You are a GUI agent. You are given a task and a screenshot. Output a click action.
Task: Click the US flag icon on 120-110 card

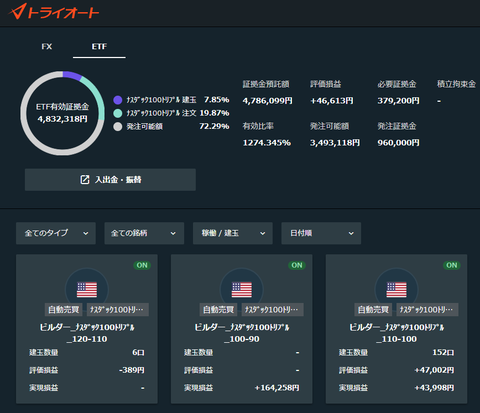(87, 290)
